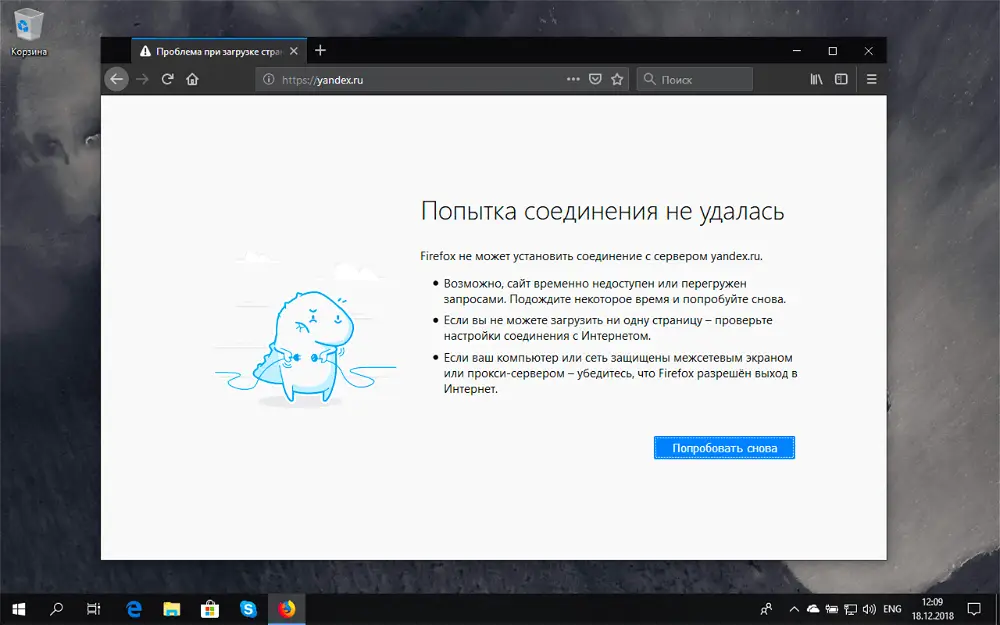Bookmark this page with the star icon
1000x625 pixels.
(x=617, y=79)
